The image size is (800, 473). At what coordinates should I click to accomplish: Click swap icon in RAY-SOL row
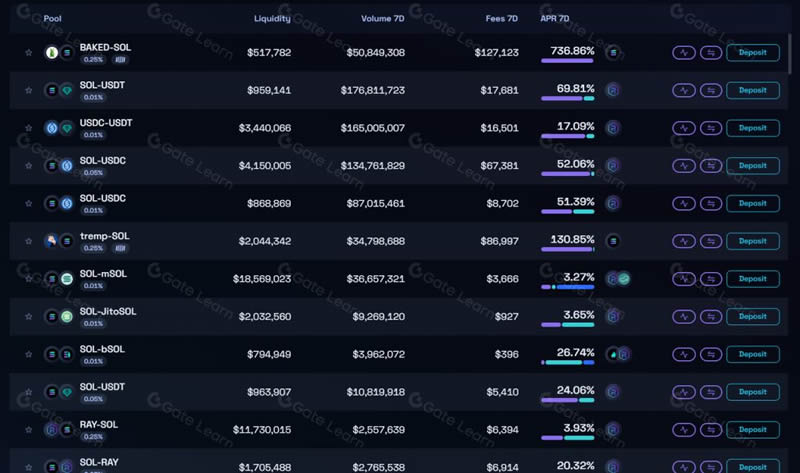[711, 430]
